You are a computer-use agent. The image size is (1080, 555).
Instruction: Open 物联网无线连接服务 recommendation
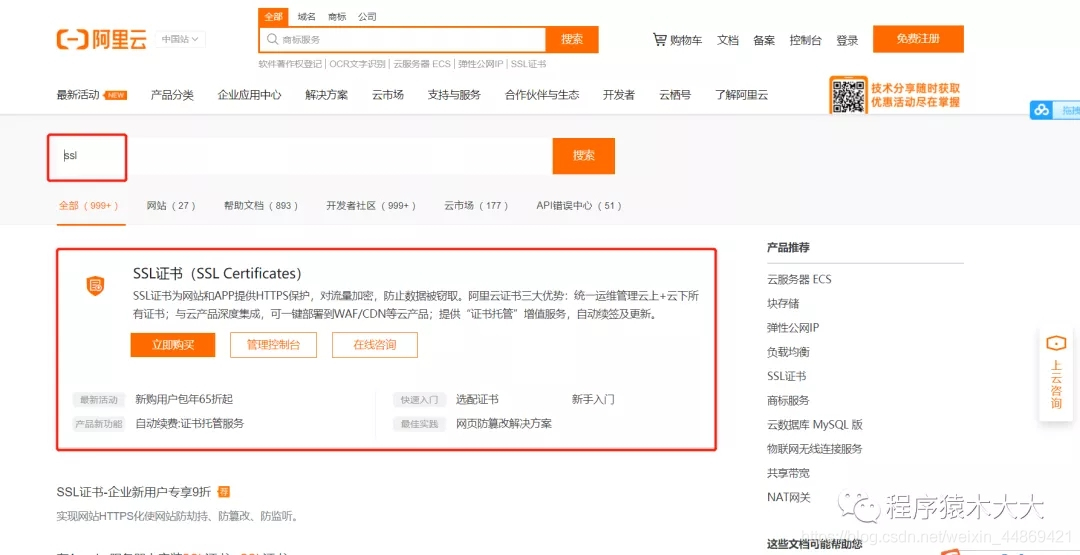(x=815, y=449)
